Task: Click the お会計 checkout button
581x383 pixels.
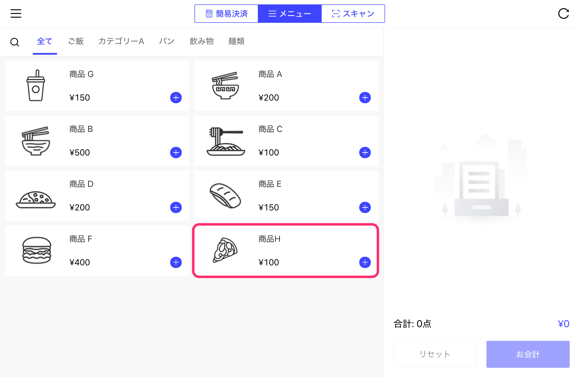Action: tap(528, 354)
